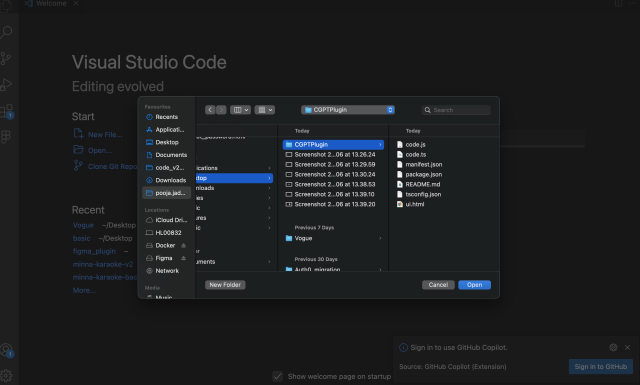Image resolution: width=640 pixels, height=385 pixels.
Task: Toggle Show welcome page on startup checkbox
Action: (278, 376)
